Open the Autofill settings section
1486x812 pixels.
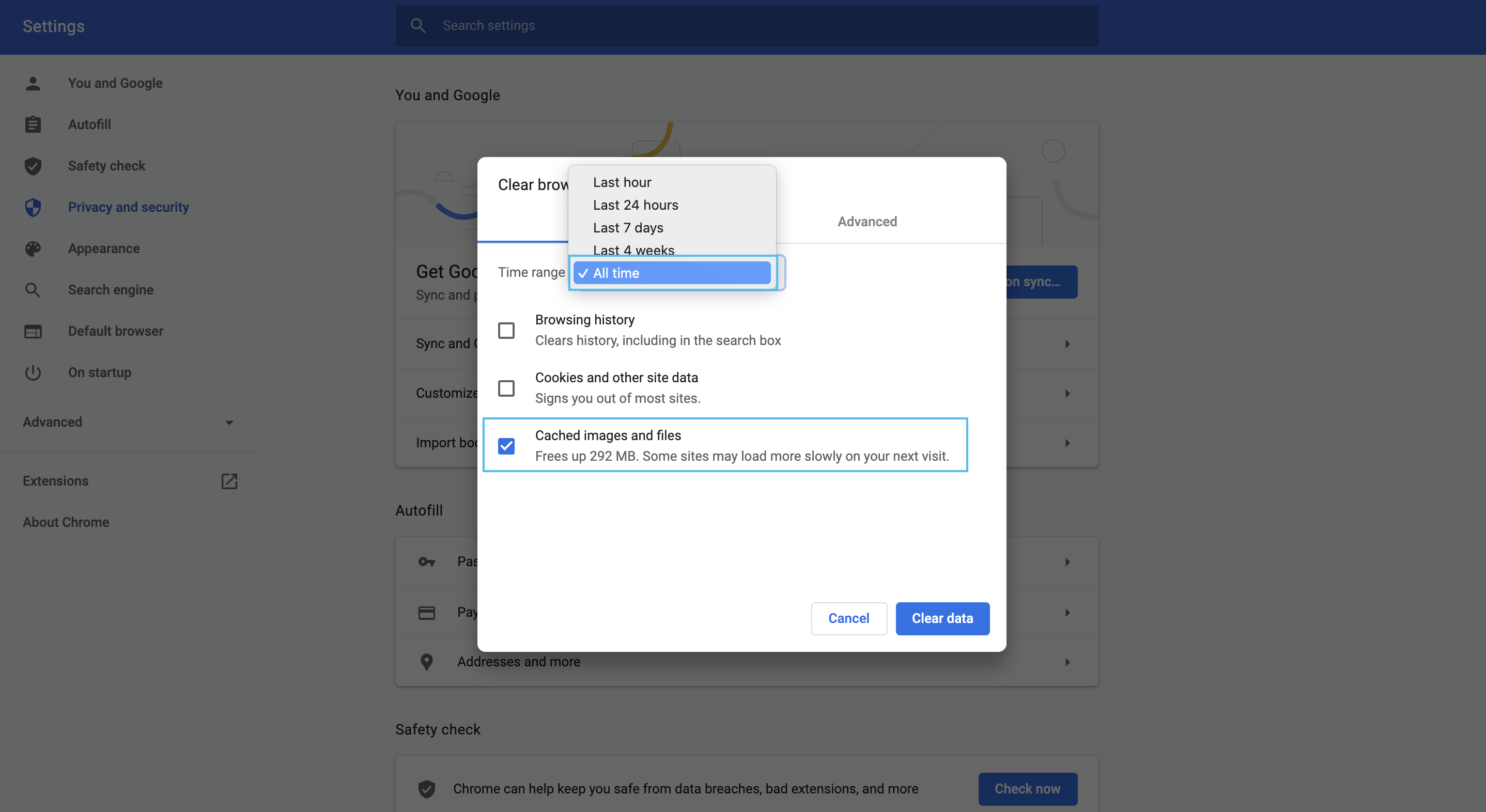[x=89, y=124]
